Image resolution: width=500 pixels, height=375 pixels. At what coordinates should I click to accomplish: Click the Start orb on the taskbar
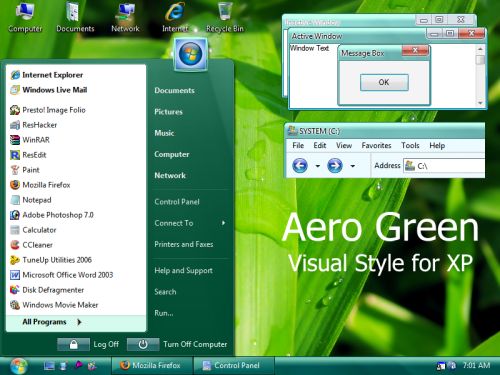pyautogui.click(x=19, y=366)
